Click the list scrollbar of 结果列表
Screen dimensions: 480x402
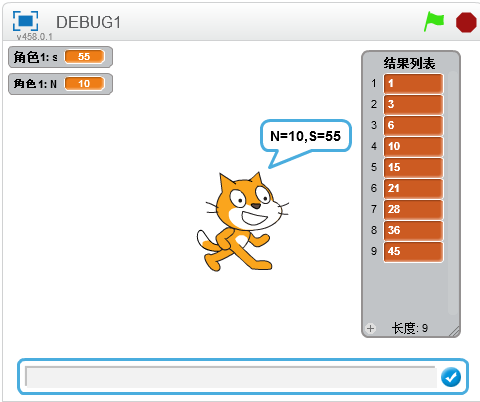click(452, 193)
